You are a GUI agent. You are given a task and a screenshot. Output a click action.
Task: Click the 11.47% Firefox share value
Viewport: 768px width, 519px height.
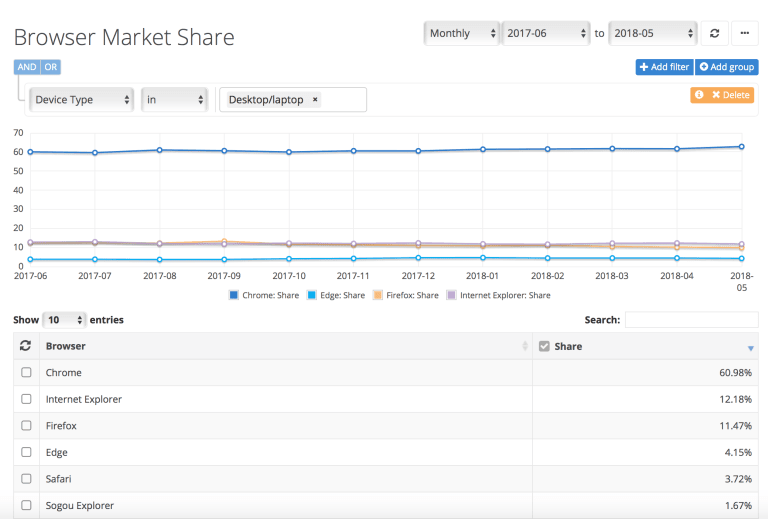point(735,425)
